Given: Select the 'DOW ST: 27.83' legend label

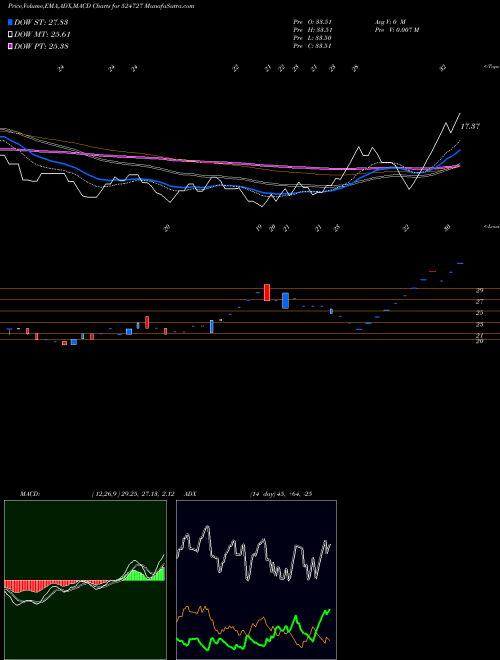Looking at the screenshot, I should 41,22.
